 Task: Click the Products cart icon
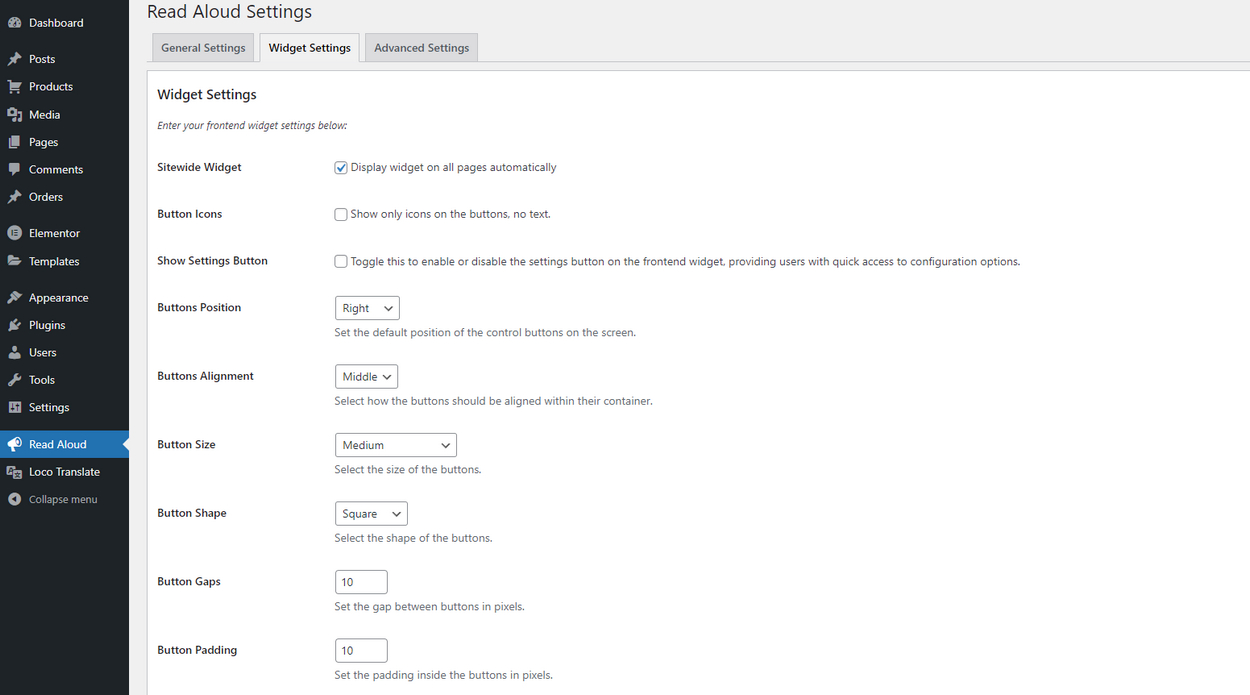pos(15,87)
